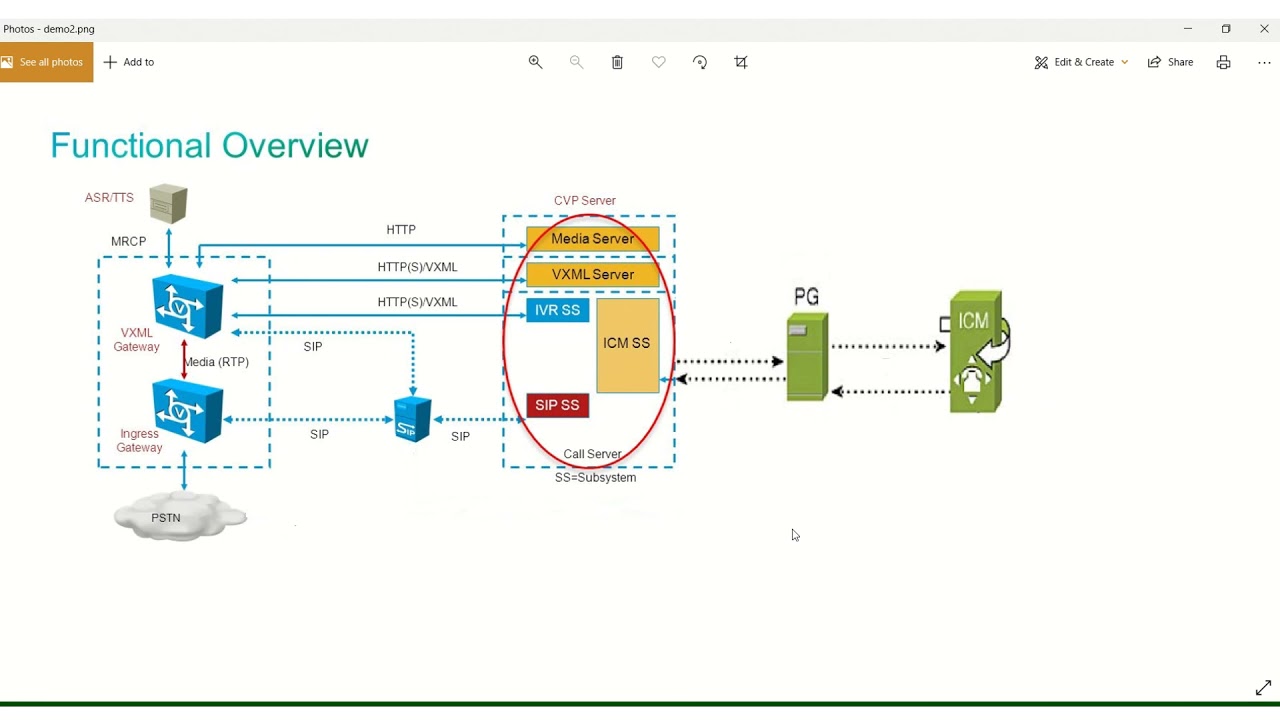
Task: Click the IVR SS block
Action: pyautogui.click(x=558, y=311)
